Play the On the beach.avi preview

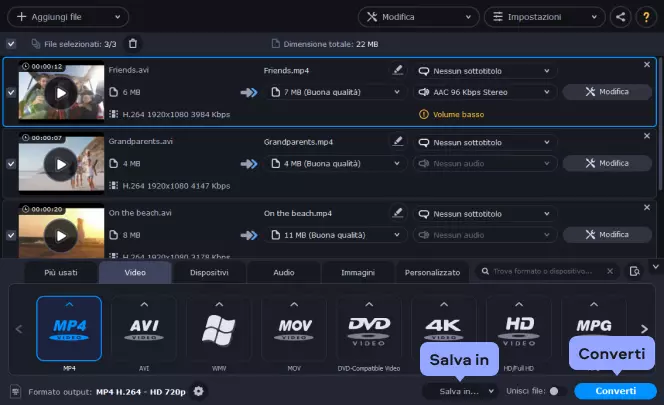pyautogui.click(x=61, y=236)
